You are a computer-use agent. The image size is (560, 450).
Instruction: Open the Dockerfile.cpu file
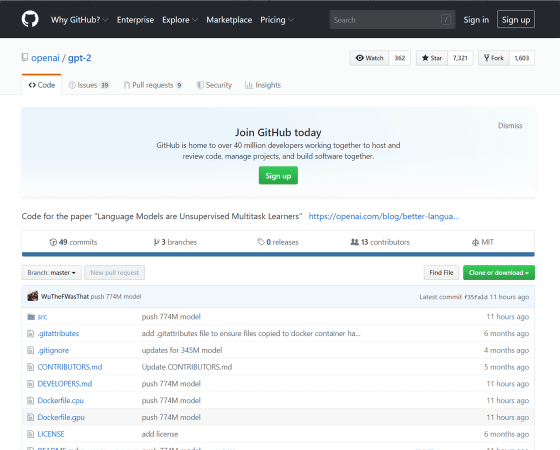61,401
